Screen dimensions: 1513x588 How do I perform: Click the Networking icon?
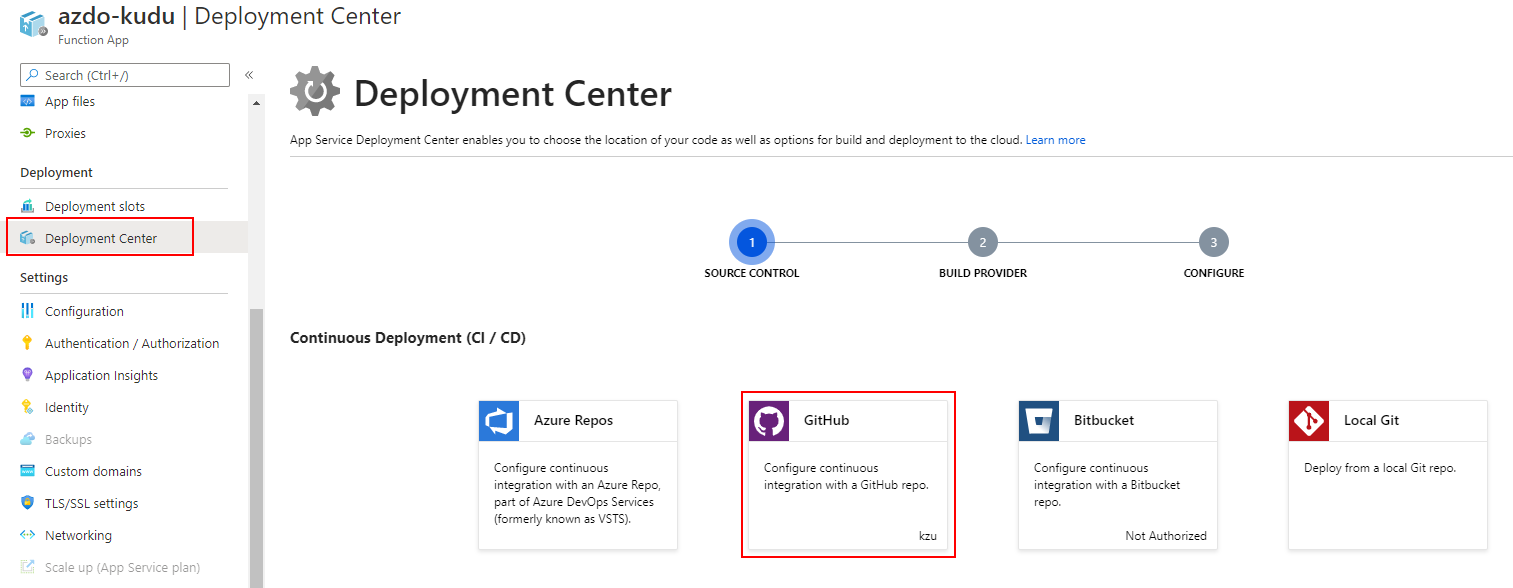tap(28, 535)
